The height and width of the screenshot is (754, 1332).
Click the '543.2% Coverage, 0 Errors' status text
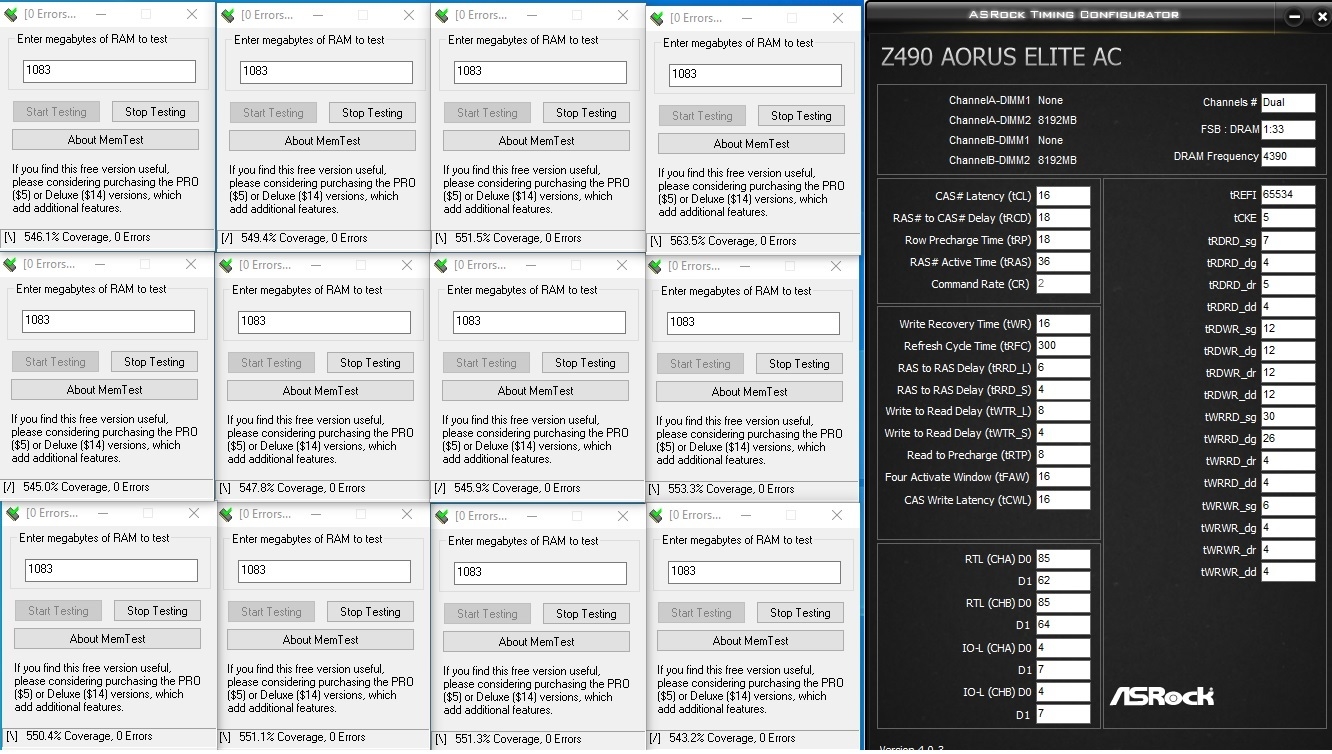pos(733,738)
